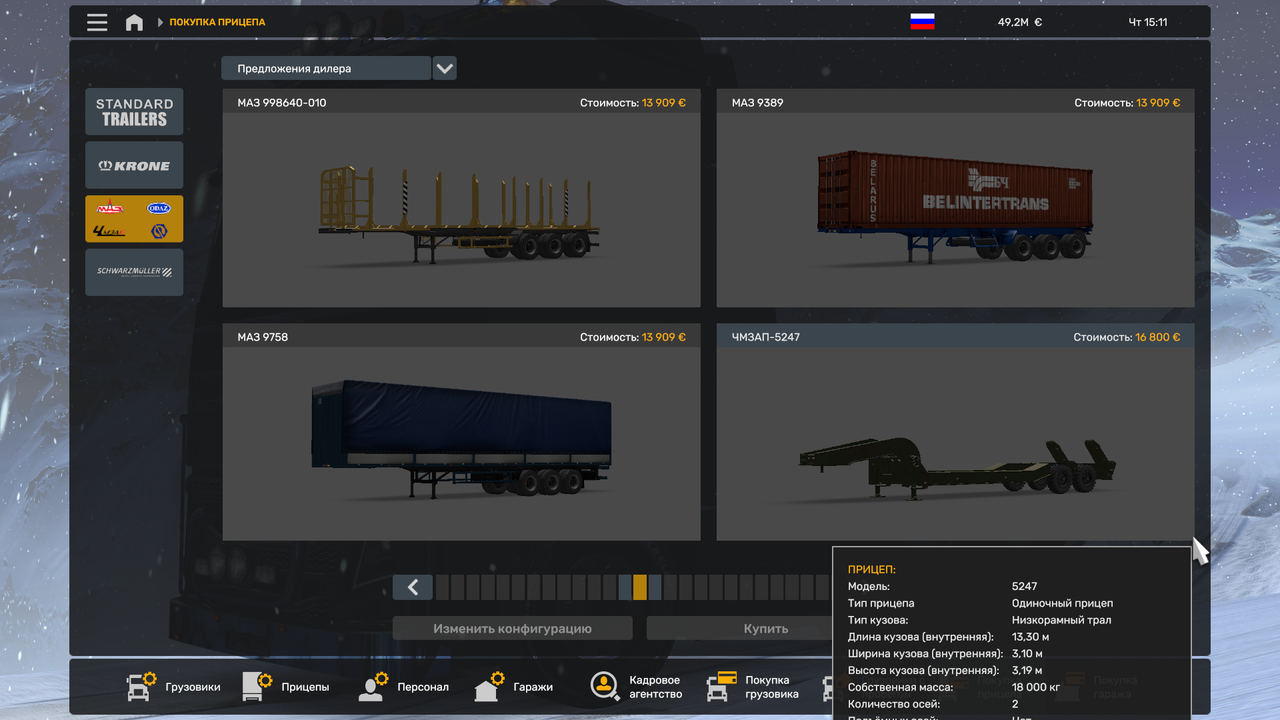Select the Standard Trailers brand logo
This screenshot has height=720, width=1280.
tap(134, 112)
